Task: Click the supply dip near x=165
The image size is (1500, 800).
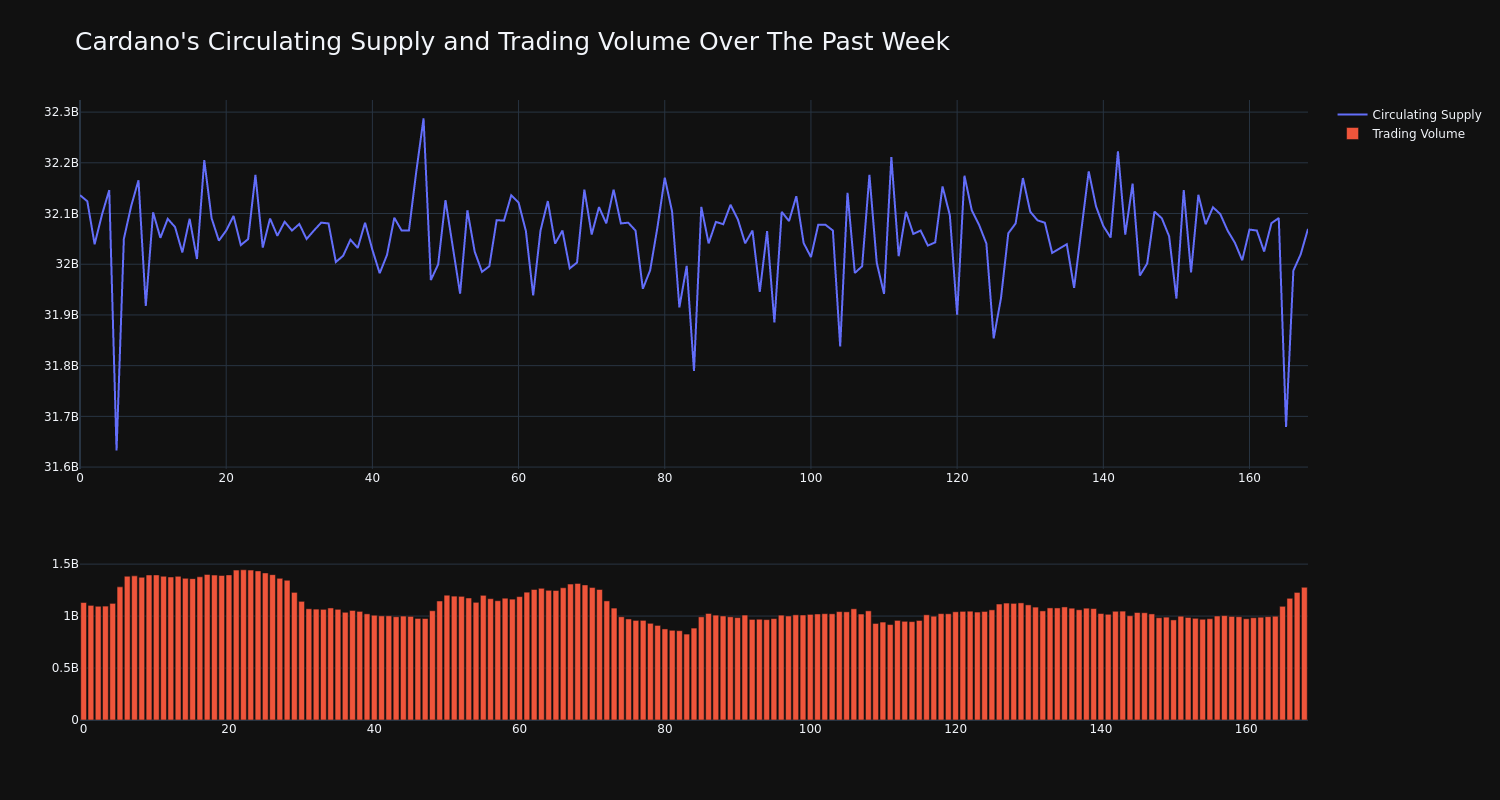Action: coord(1286,426)
